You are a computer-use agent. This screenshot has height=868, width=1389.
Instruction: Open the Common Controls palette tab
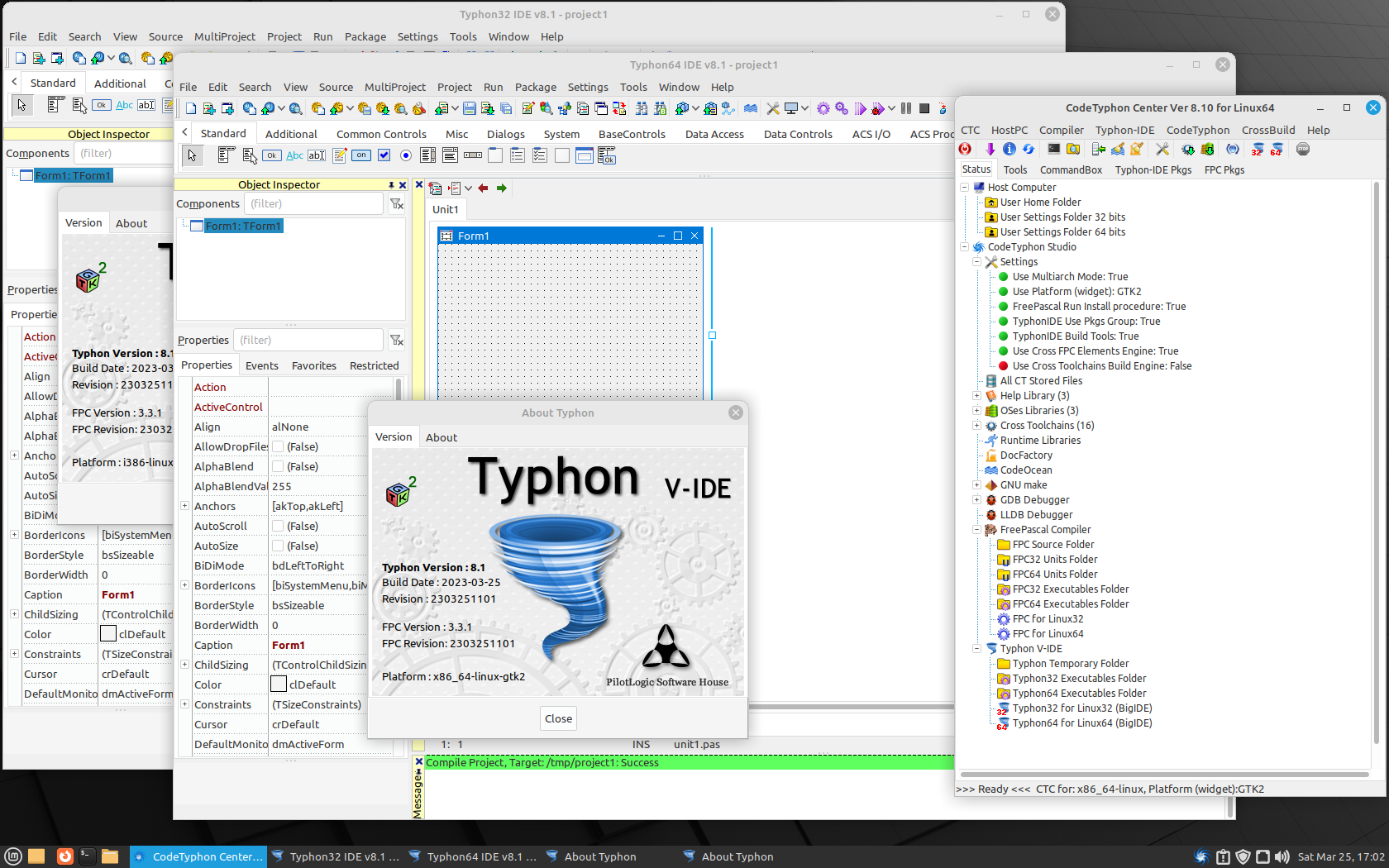[x=381, y=134]
